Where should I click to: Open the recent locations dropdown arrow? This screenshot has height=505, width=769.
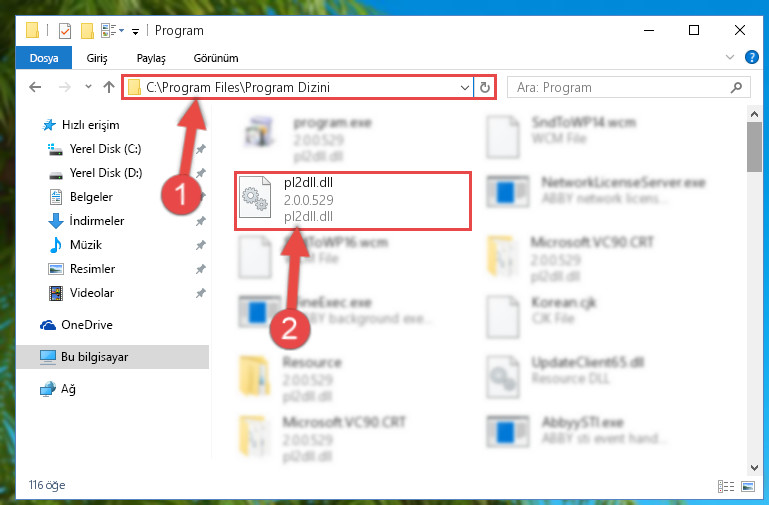click(x=88, y=87)
